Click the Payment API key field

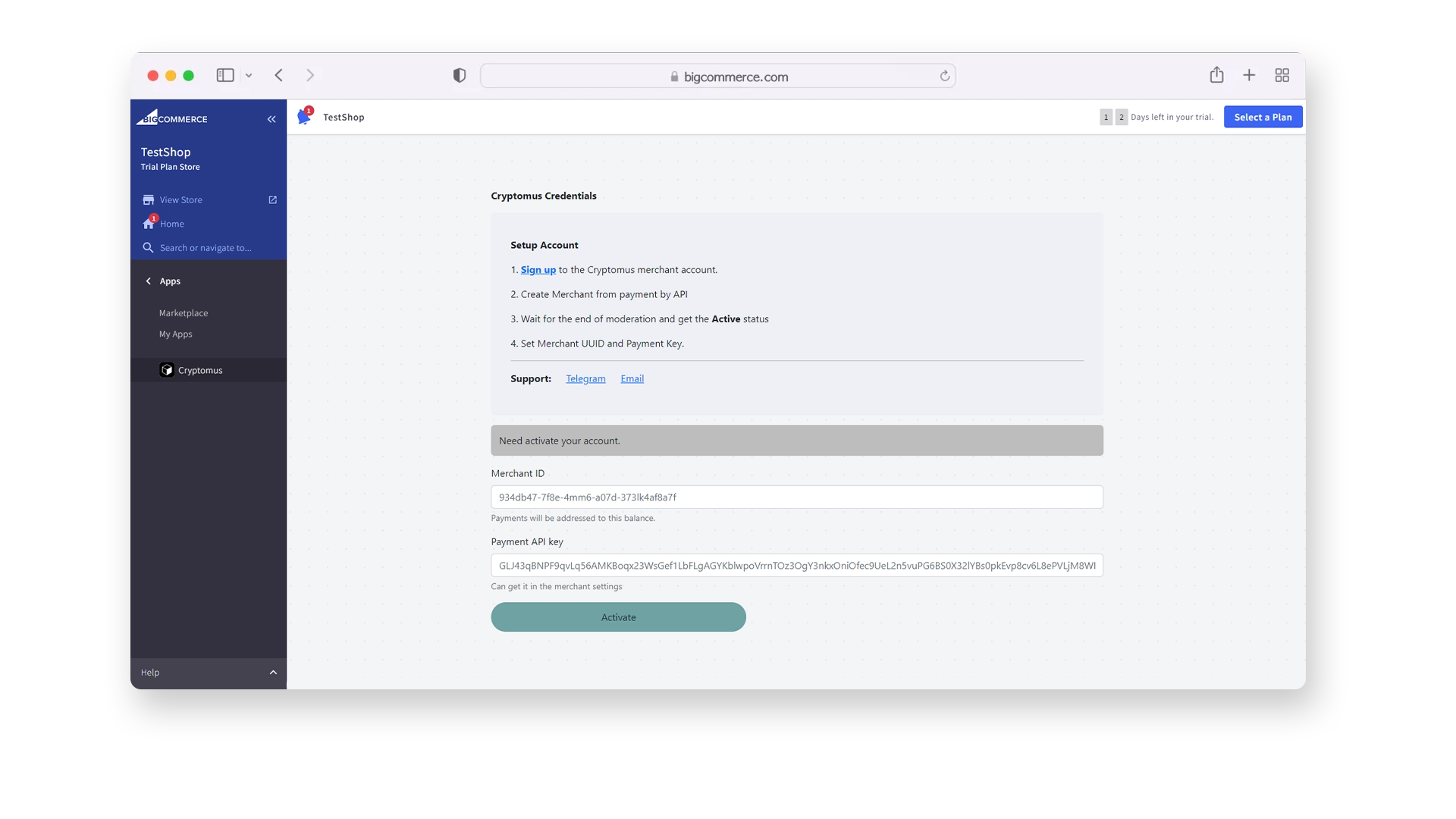796,566
